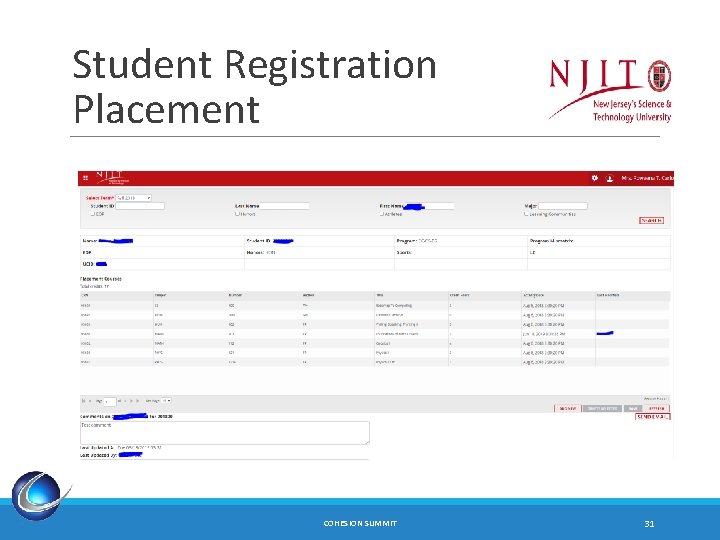Click in the page number box of the pager
The width and height of the screenshot is (720, 540).
[x=109, y=401]
